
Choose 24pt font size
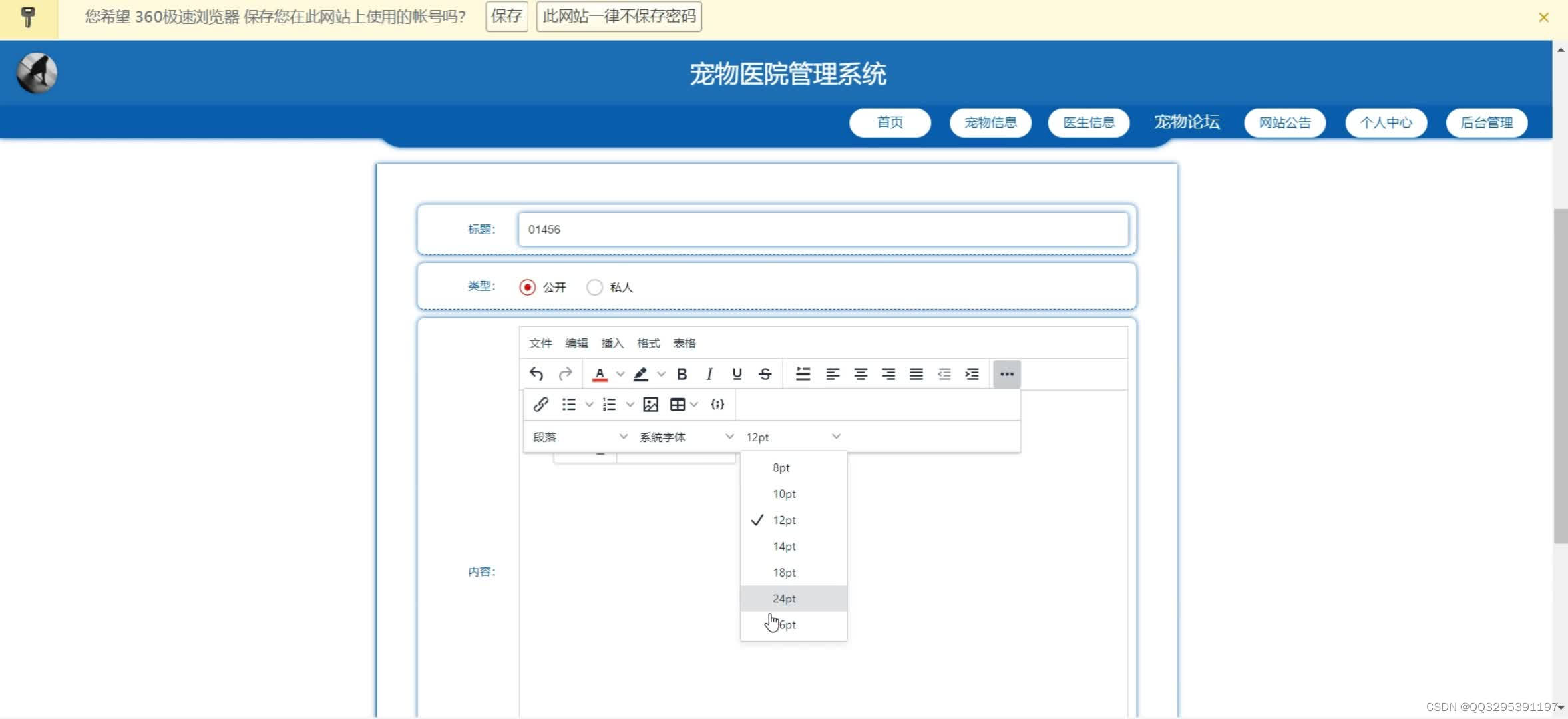click(793, 599)
